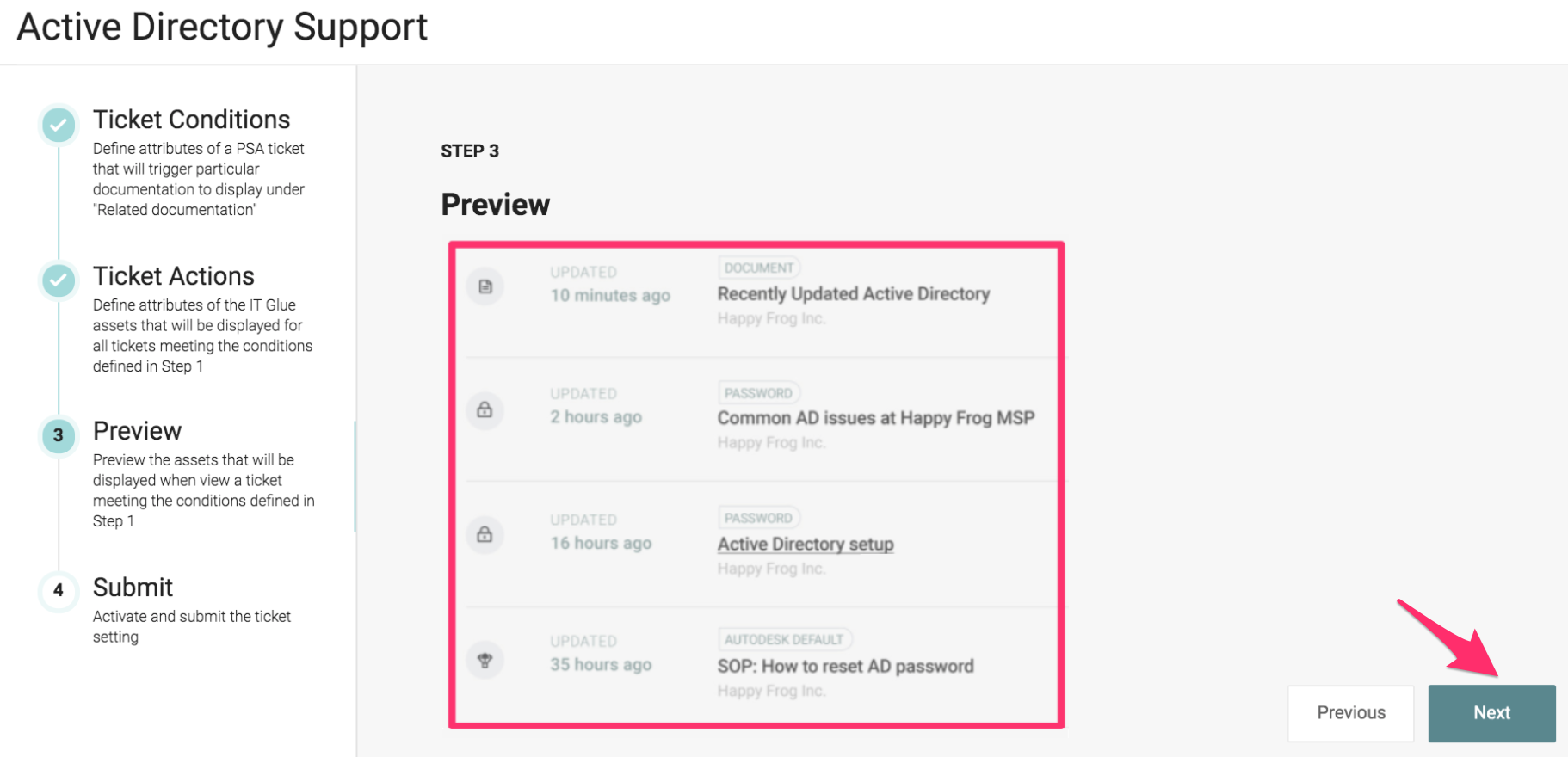Expand the Common AD issues preview row

click(876, 418)
